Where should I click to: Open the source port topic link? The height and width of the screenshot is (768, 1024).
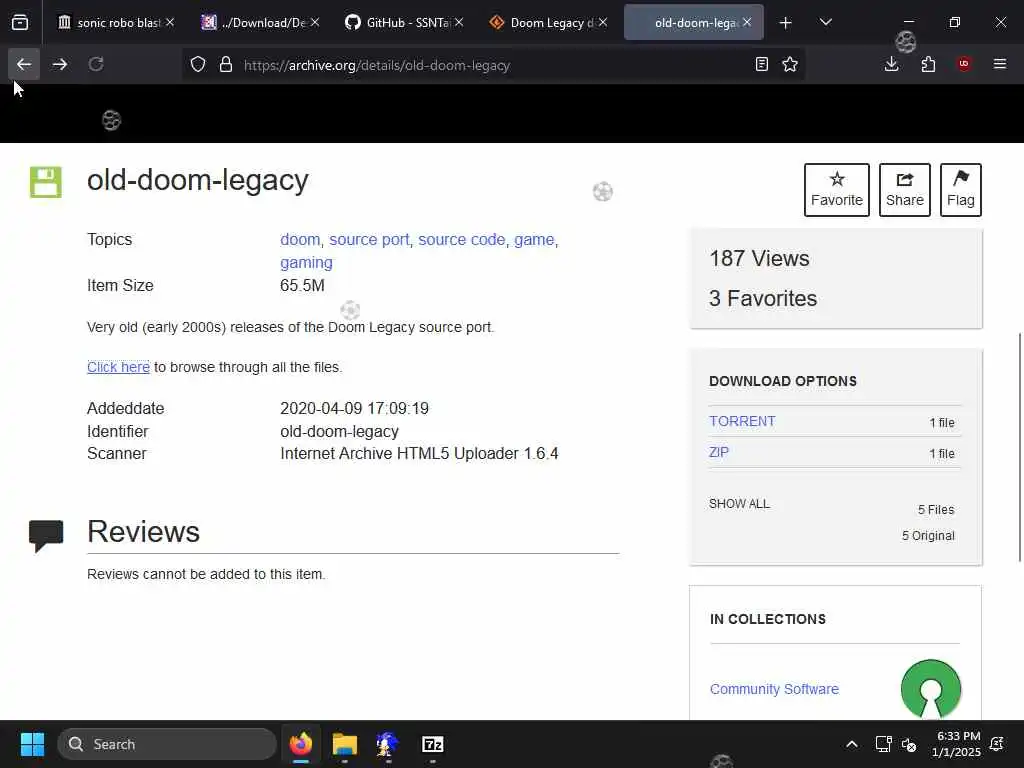[369, 240]
